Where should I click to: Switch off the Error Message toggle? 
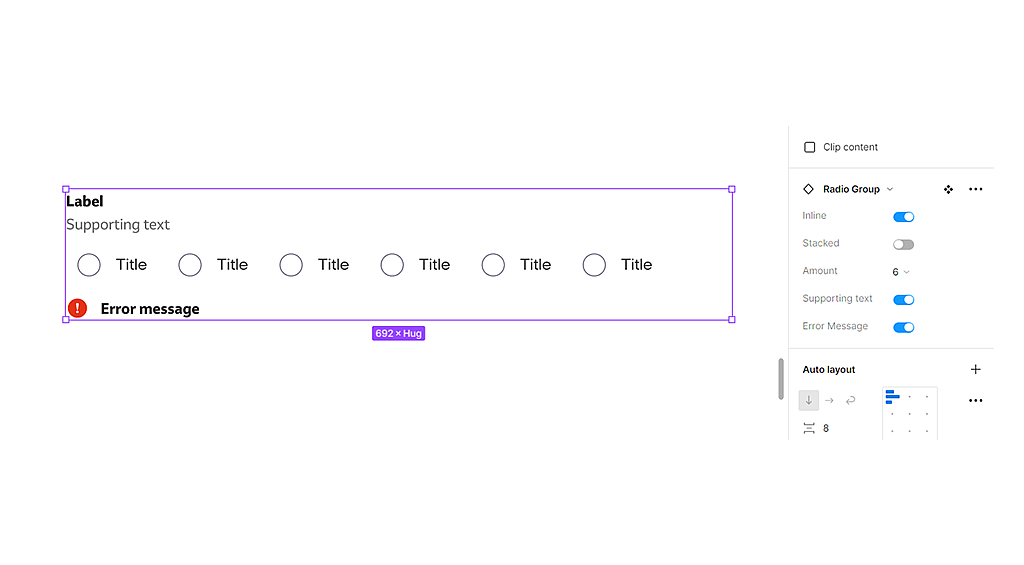click(903, 327)
